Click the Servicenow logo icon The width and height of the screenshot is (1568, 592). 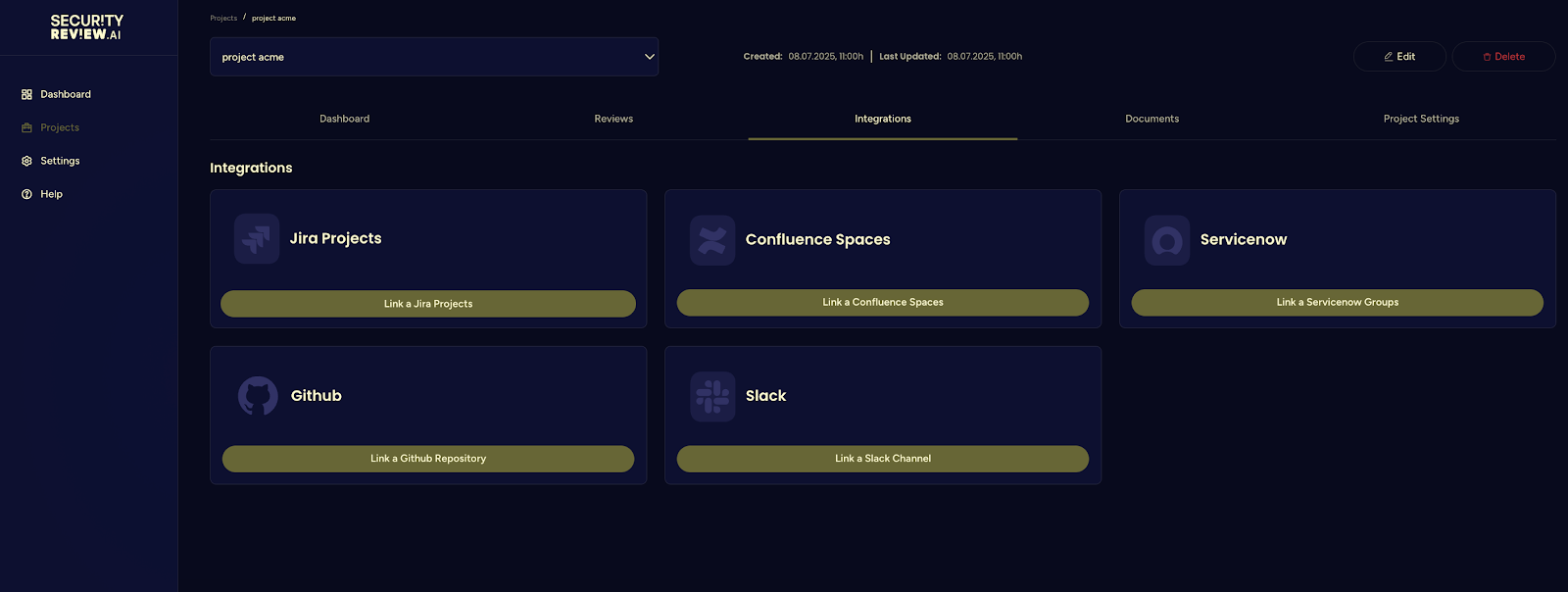pyautogui.click(x=1167, y=240)
